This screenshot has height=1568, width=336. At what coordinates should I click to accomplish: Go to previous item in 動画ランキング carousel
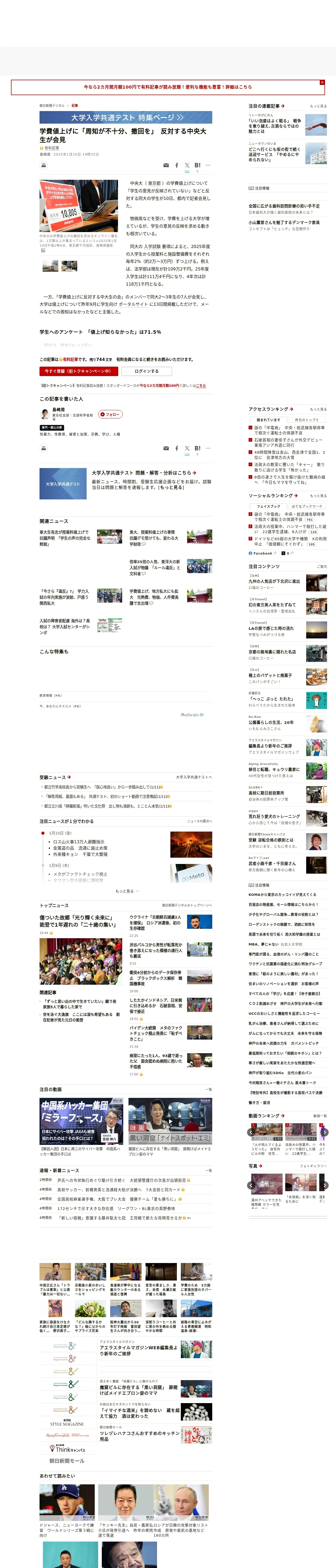pyautogui.click(x=251, y=1132)
